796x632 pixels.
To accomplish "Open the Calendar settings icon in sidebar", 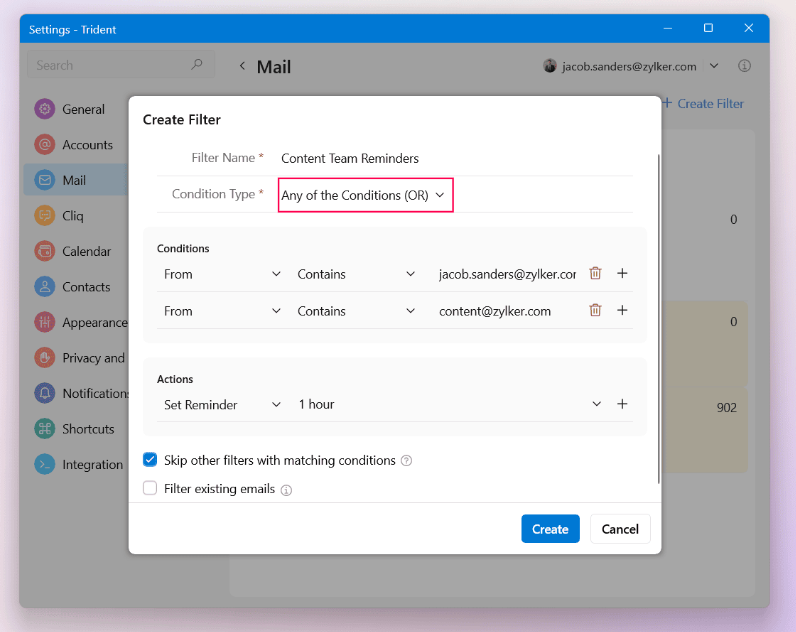I will pyautogui.click(x=44, y=251).
